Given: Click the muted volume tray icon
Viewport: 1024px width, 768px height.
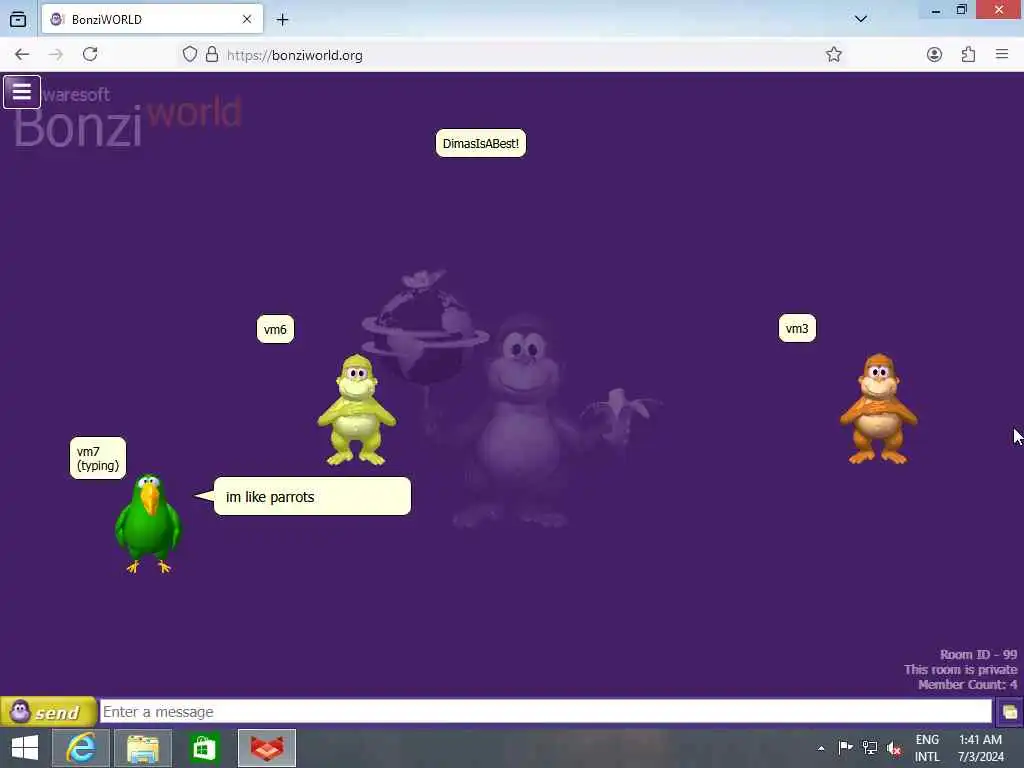Looking at the screenshot, I should tap(894, 748).
